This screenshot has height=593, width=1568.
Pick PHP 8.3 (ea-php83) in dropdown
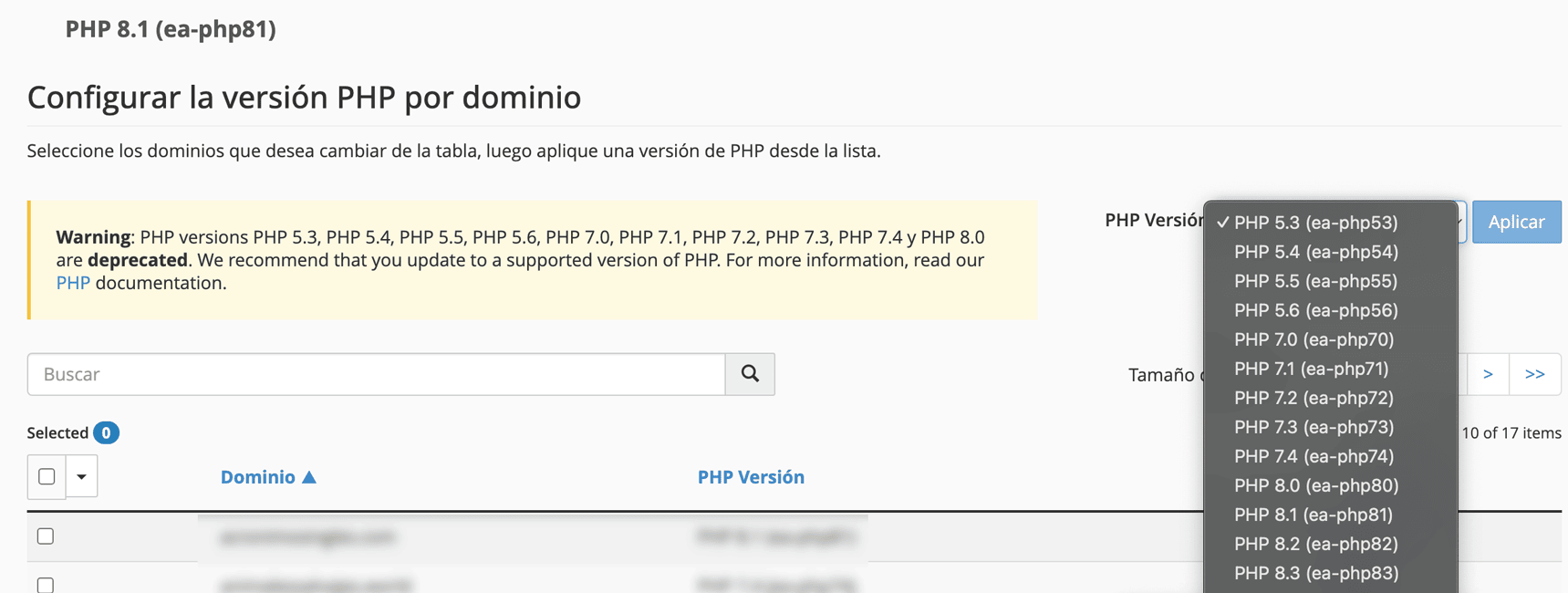click(x=1315, y=573)
